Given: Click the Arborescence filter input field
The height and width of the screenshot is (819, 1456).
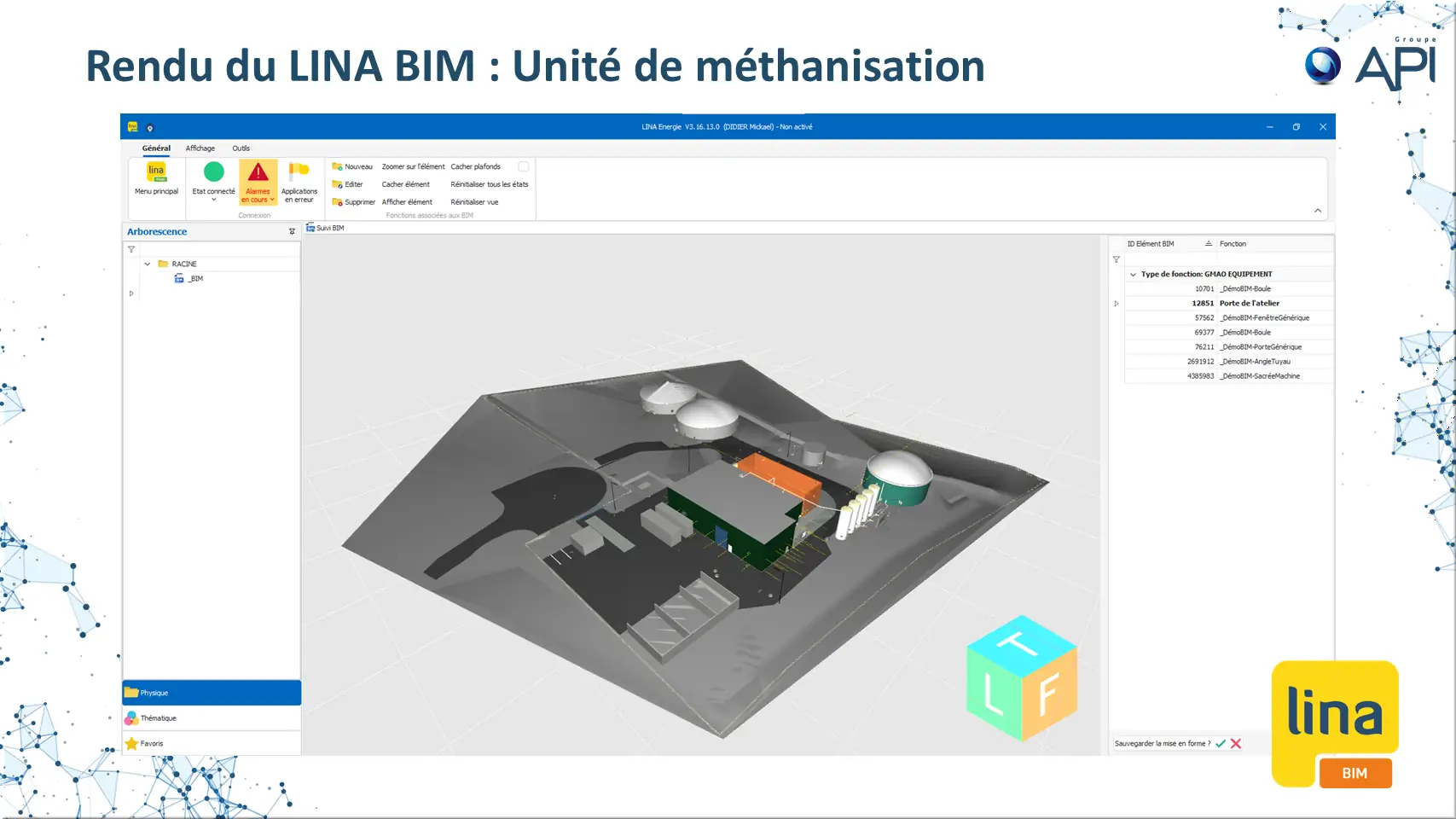Looking at the screenshot, I should coord(219,249).
